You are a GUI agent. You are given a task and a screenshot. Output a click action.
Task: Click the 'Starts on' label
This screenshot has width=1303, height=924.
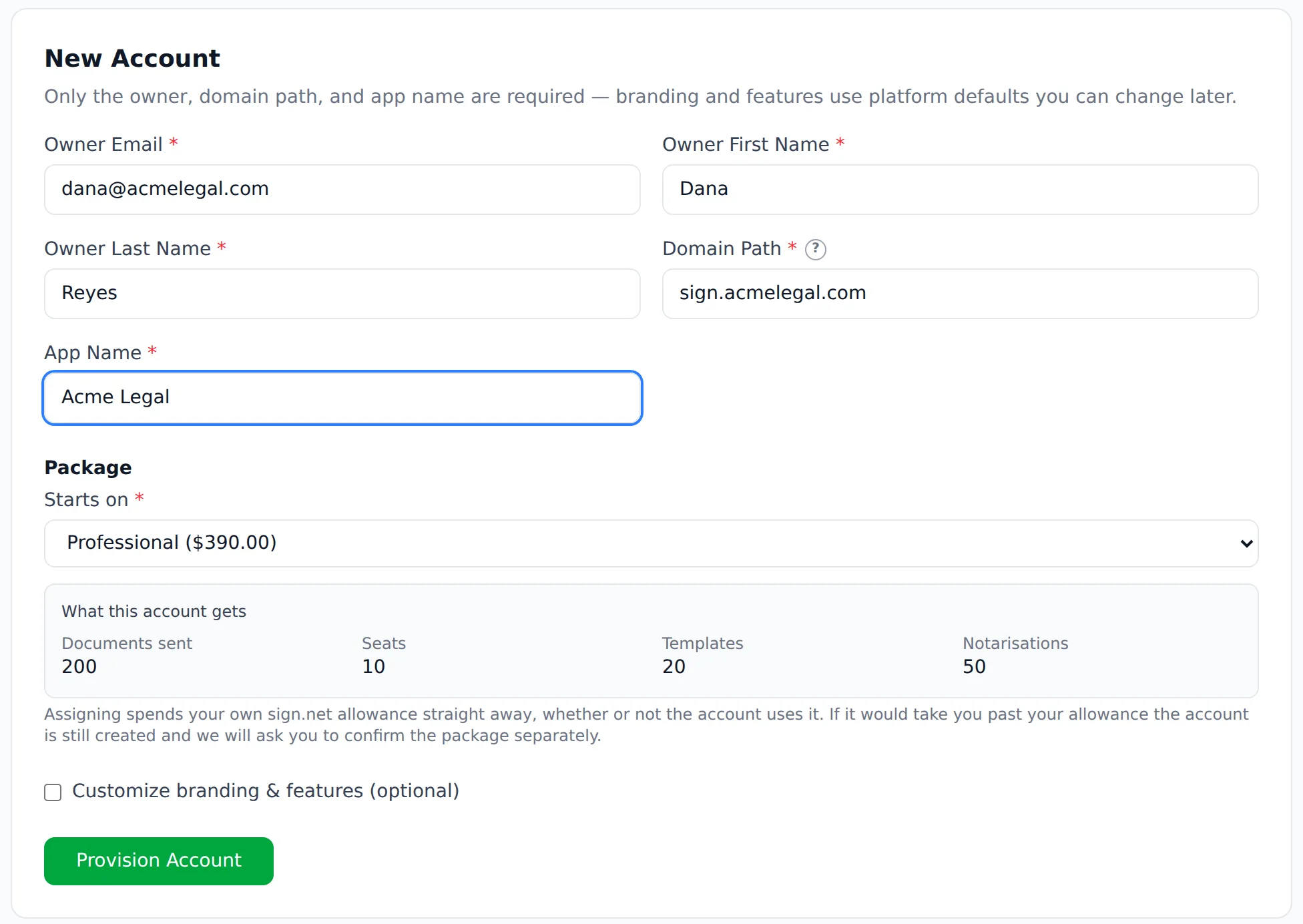pos(86,499)
